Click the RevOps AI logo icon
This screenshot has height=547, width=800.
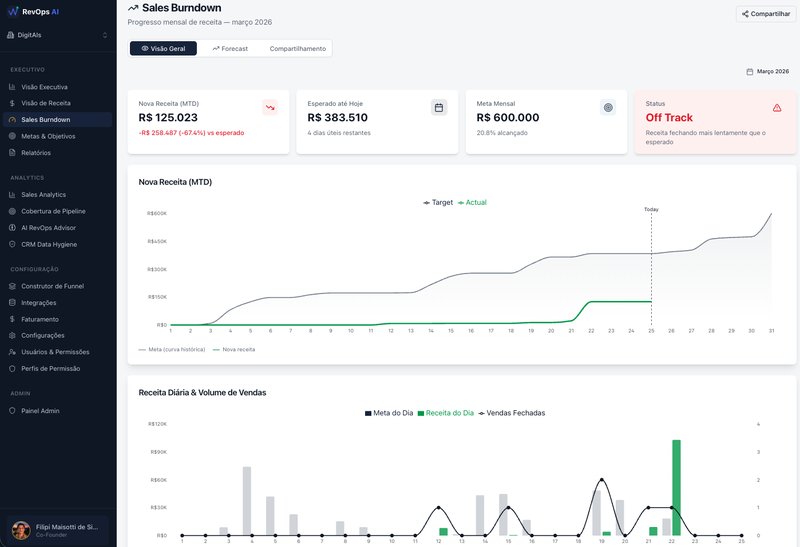coord(13,11)
